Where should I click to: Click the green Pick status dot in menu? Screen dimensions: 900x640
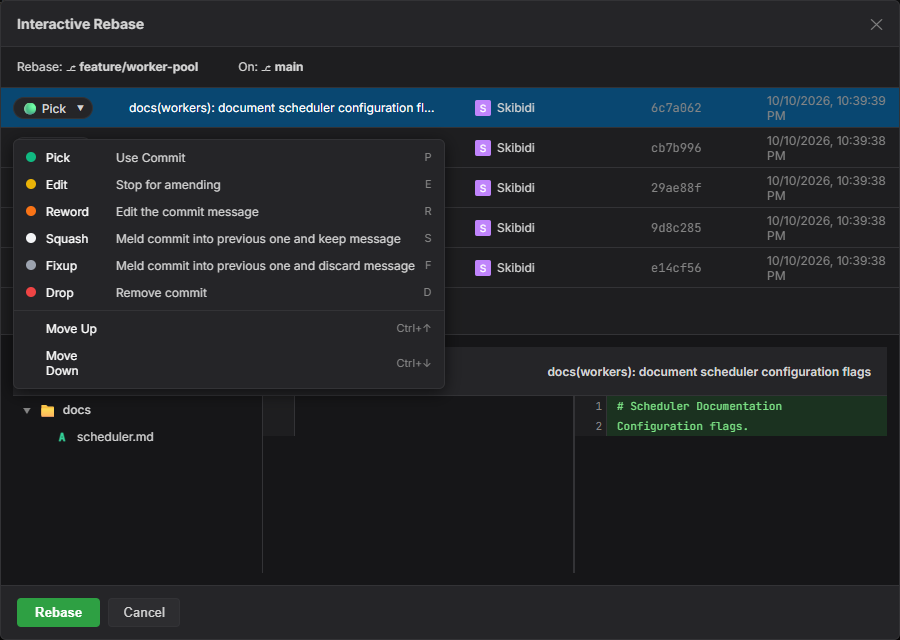coord(31,157)
